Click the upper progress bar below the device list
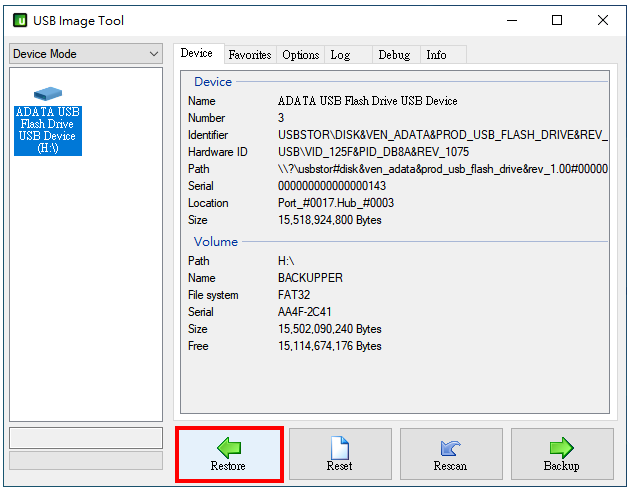 point(86,438)
